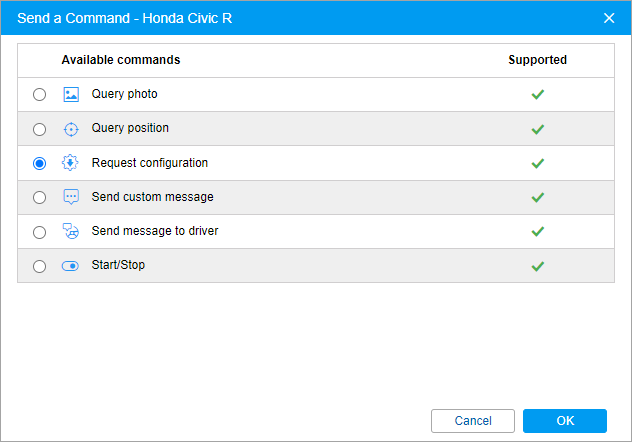
Task: Click the Supported column header
Action: 537,60
